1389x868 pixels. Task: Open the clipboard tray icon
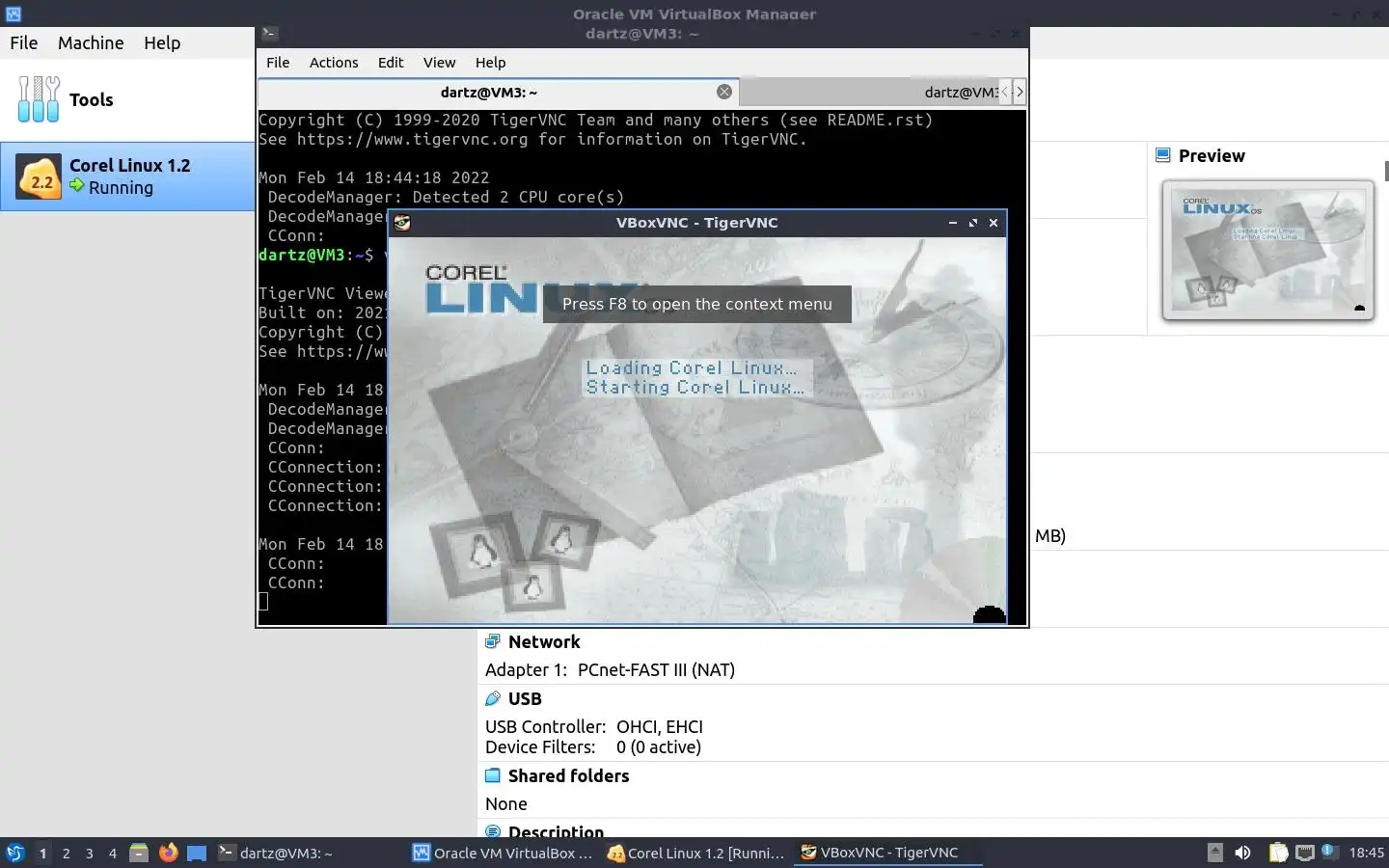pos(1278,853)
